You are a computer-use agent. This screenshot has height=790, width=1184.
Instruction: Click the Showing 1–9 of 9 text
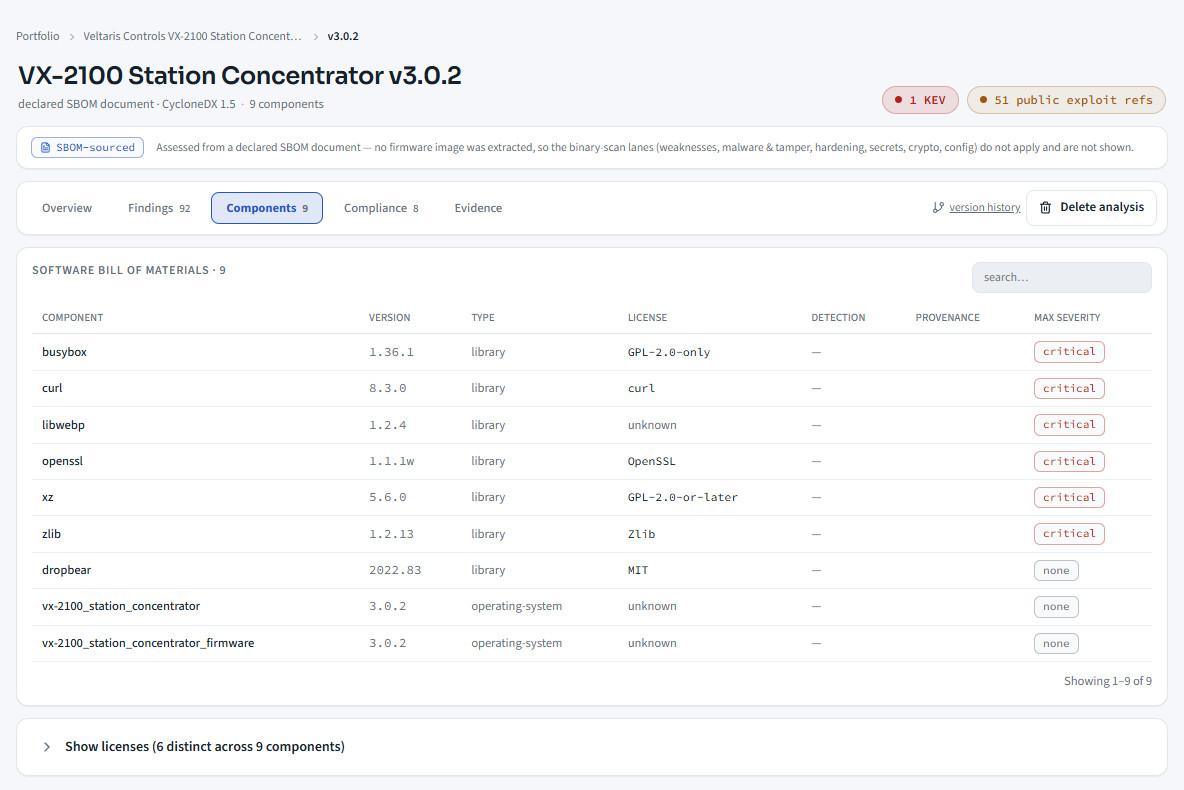pos(1108,681)
